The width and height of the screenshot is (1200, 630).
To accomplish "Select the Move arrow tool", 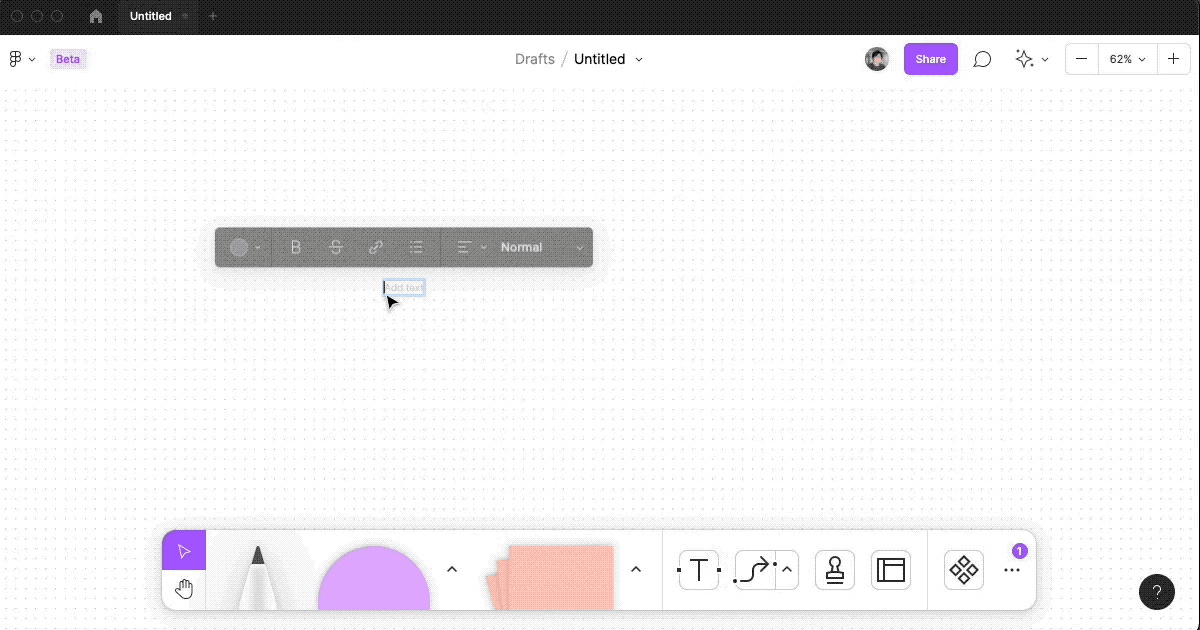I will tap(184, 551).
